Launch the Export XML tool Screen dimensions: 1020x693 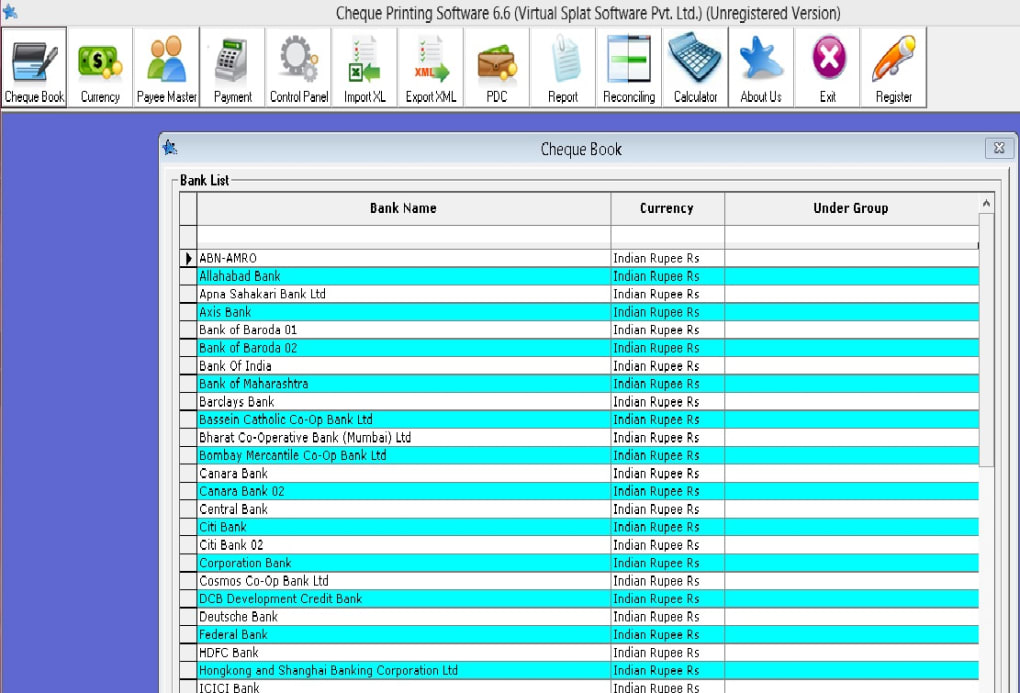pos(429,66)
